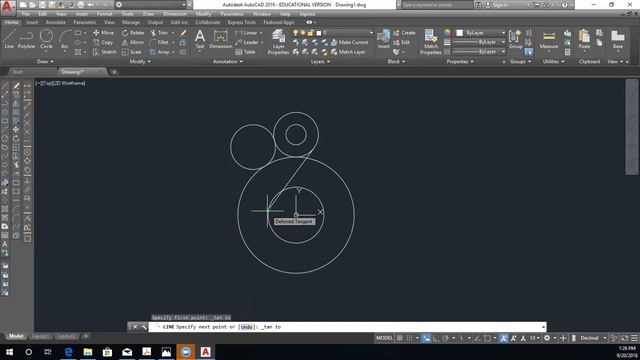Viewport: 640px width, 360px height.
Task: Toggle polar tracking in status bar
Action: tap(446, 338)
